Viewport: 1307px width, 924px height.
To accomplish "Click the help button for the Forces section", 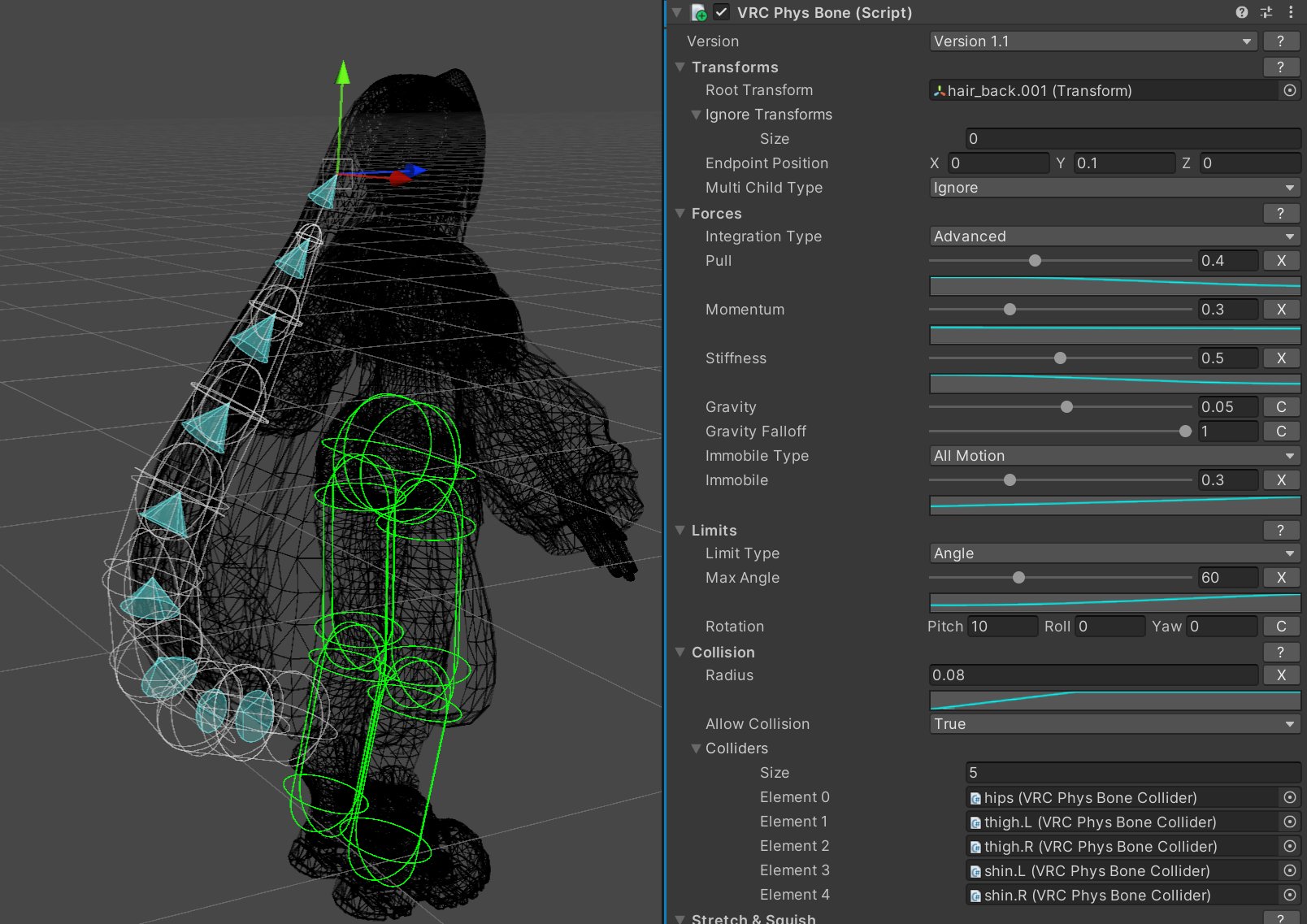I will [x=1281, y=213].
